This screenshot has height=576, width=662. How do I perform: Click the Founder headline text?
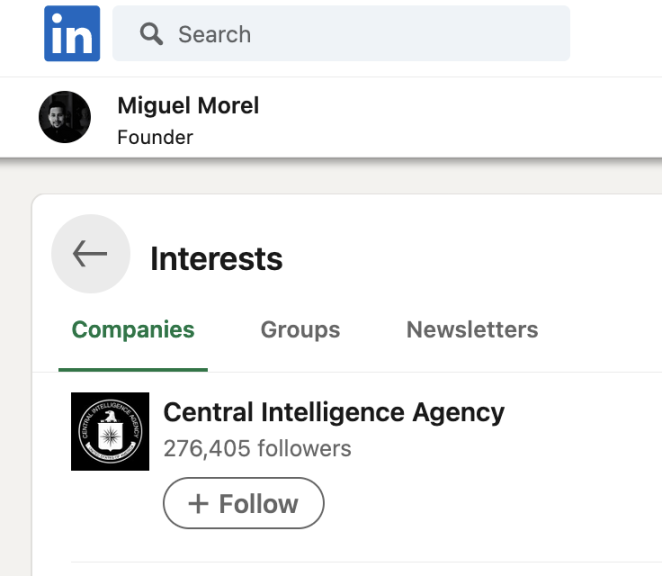(155, 137)
